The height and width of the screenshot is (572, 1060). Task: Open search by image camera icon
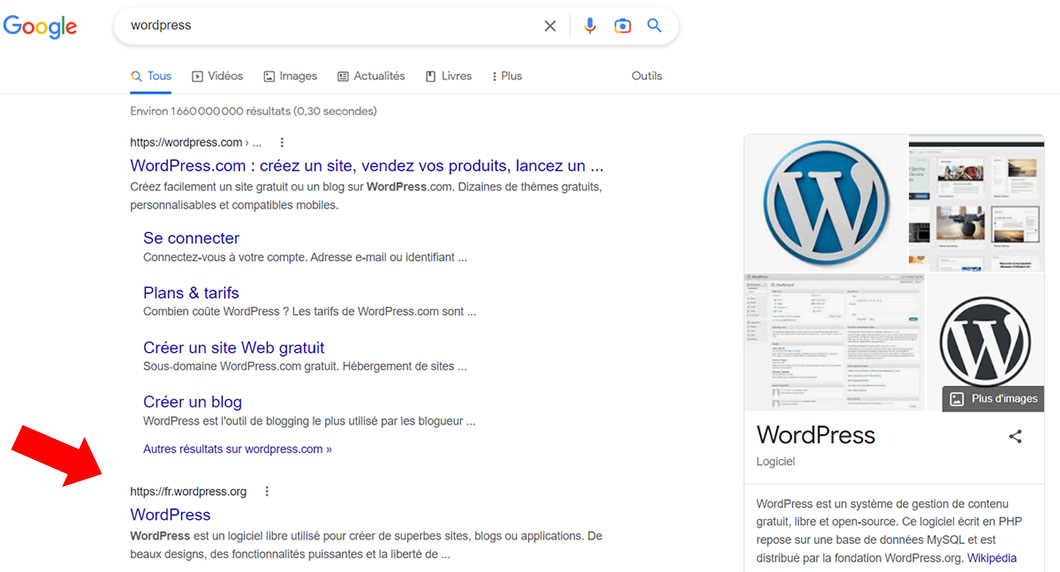point(622,26)
